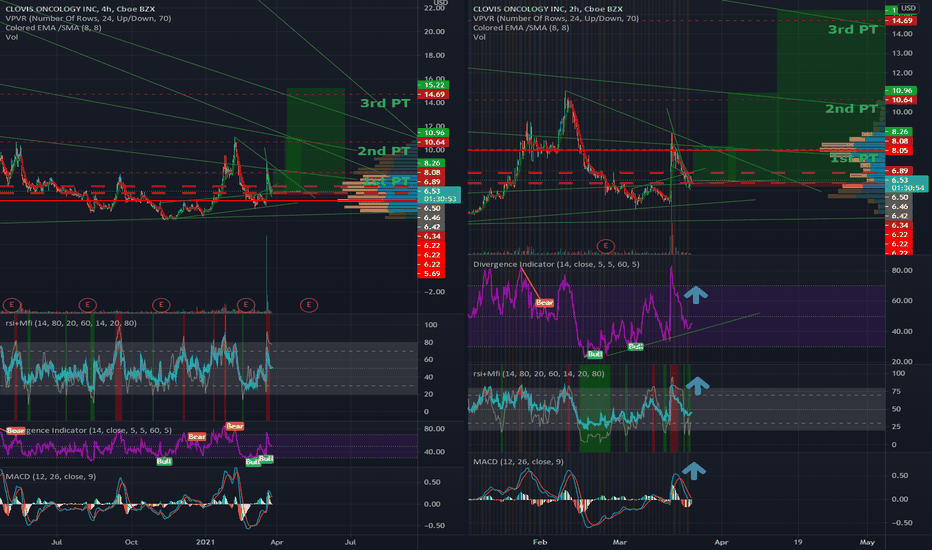Screen dimensions: 932x550
Task: Click the 1st PT text label on 4h chart
Action: 387,181
